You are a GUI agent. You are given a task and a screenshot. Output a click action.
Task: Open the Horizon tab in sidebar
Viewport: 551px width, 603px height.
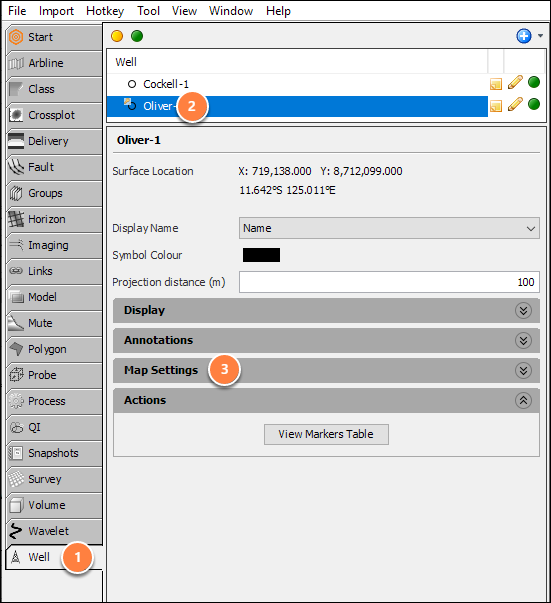[x=54, y=219]
